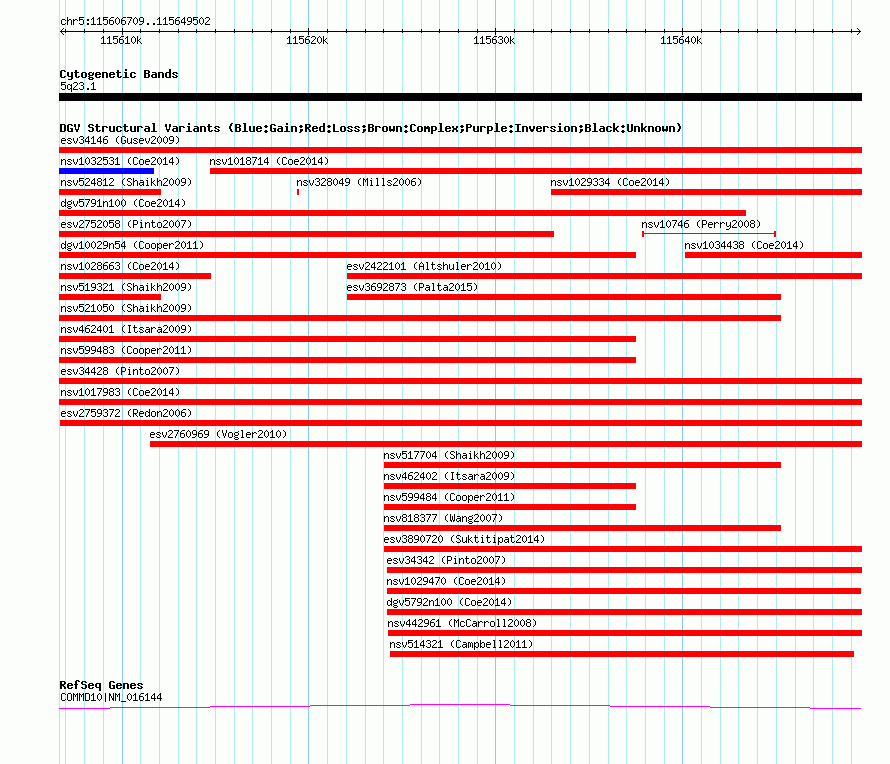Click the esv34146 (Gusev2009) variant label
The height and width of the screenshot is (764, 890).
pyautogui.click(x=120, y=140)
